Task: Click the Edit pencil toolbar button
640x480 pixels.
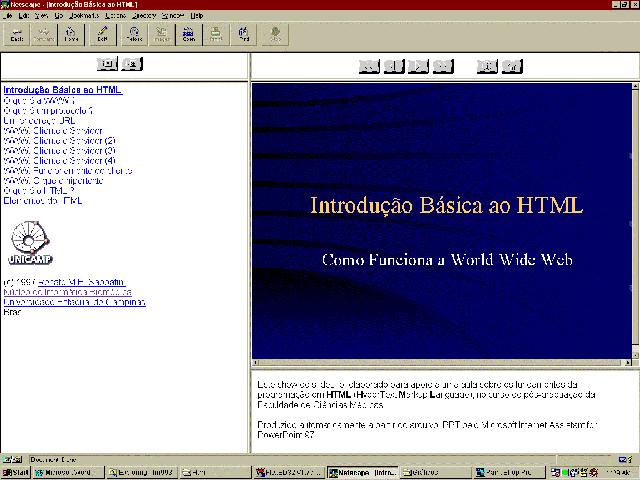Action: point(103,35)
